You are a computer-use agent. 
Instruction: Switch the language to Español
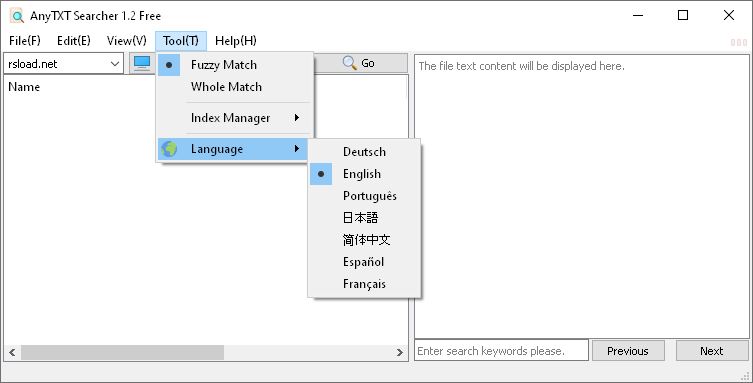(364, 262)
